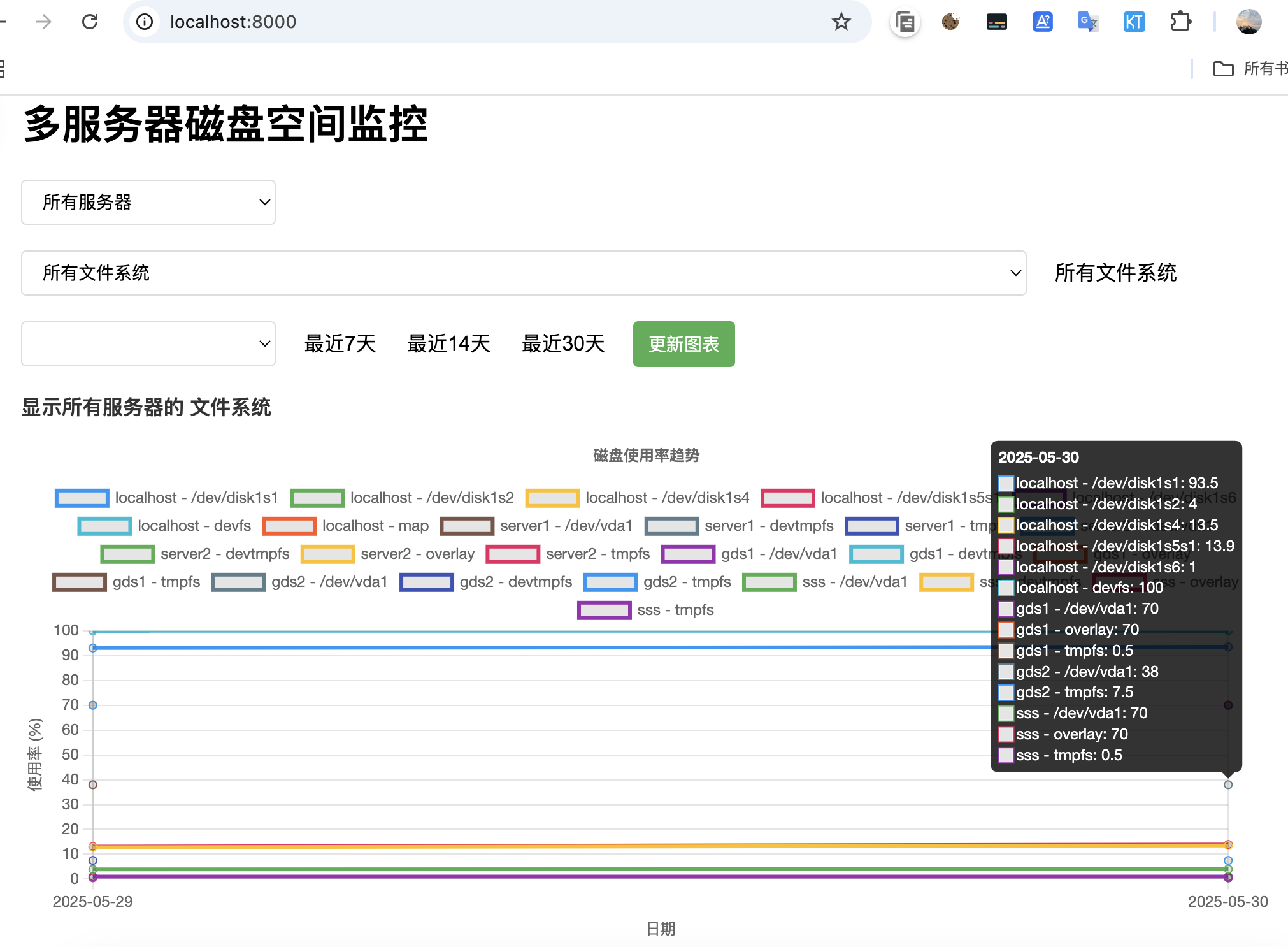Click the 100% data point at 2025-05-29

93,631
